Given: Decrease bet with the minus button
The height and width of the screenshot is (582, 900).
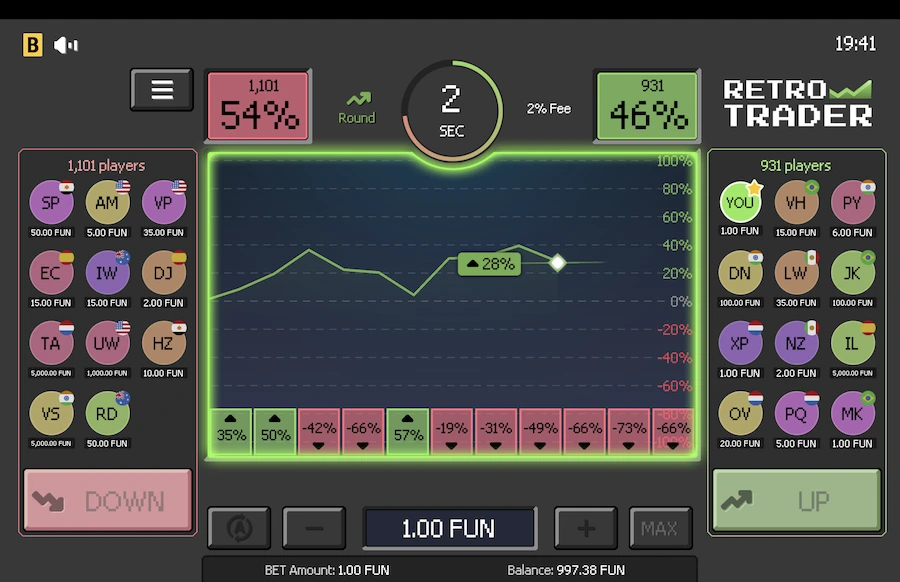Looking at the screenshot, I should pyautogui.click(x=314, y=528).
